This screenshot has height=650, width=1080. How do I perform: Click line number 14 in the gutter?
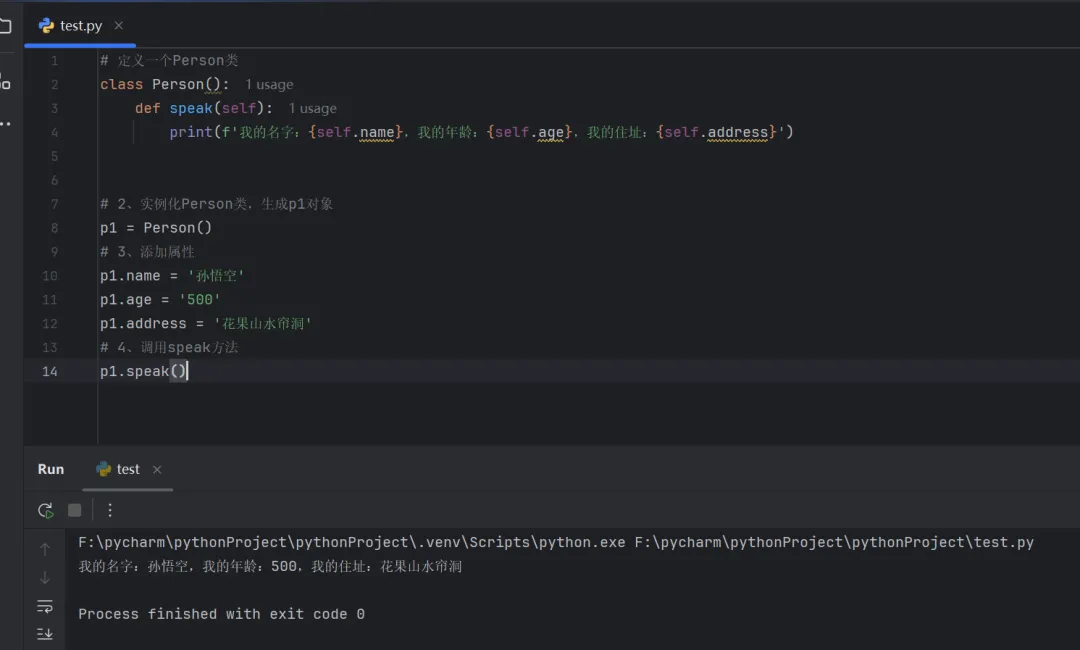[50, 372]
